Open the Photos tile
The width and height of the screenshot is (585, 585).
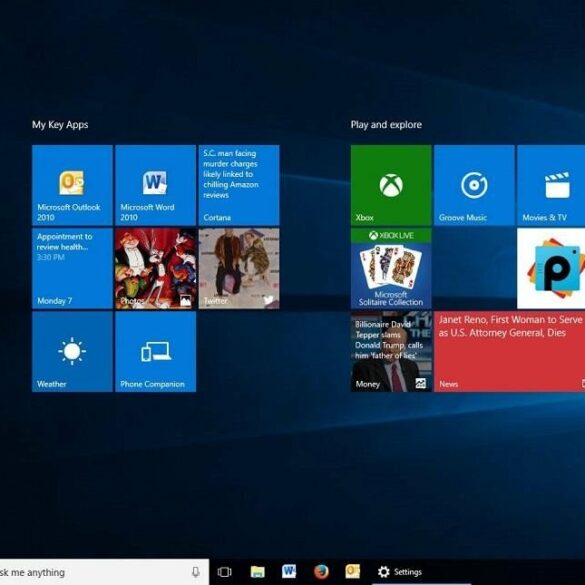[156, 269]
